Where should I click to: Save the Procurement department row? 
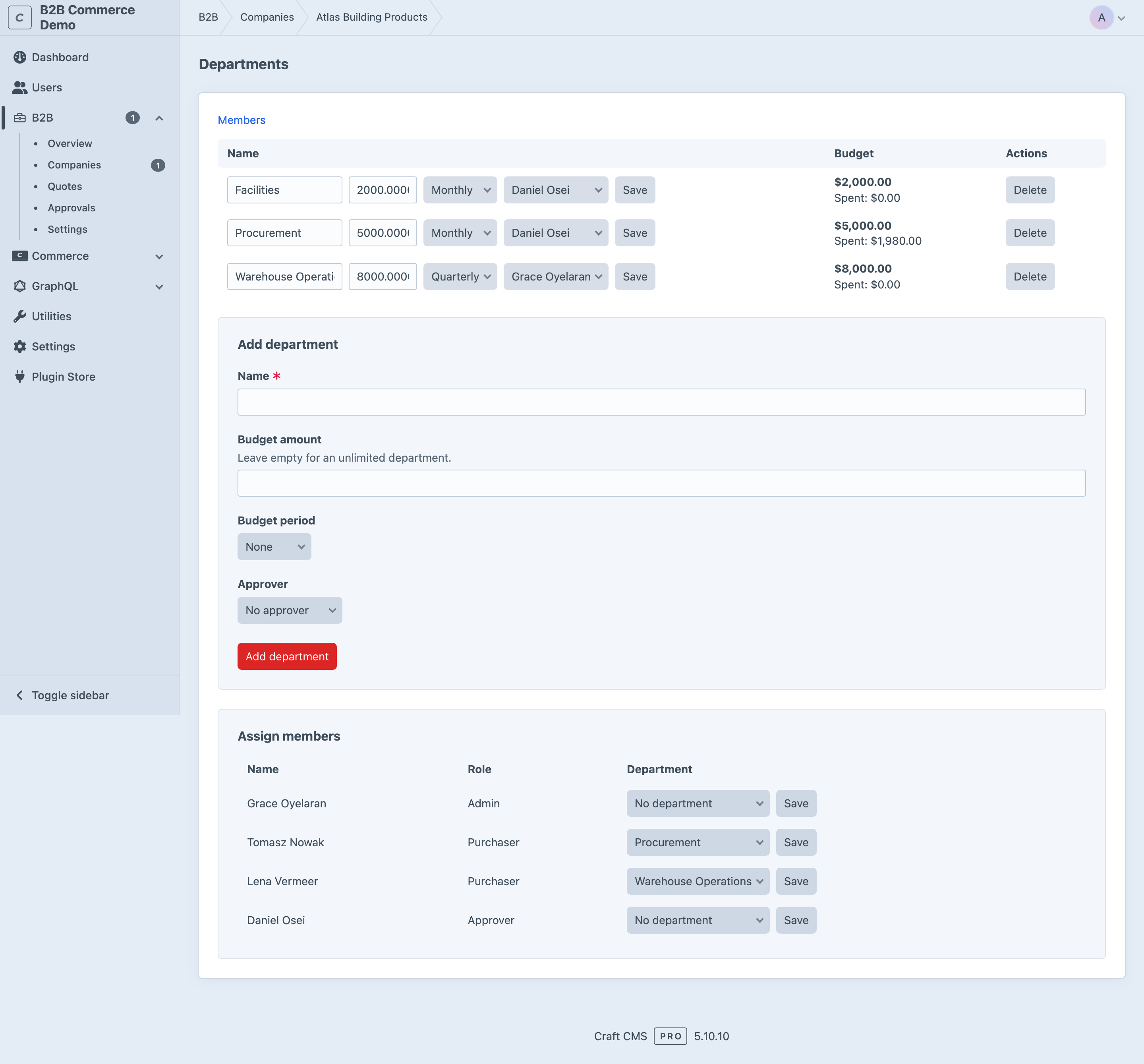635,233
